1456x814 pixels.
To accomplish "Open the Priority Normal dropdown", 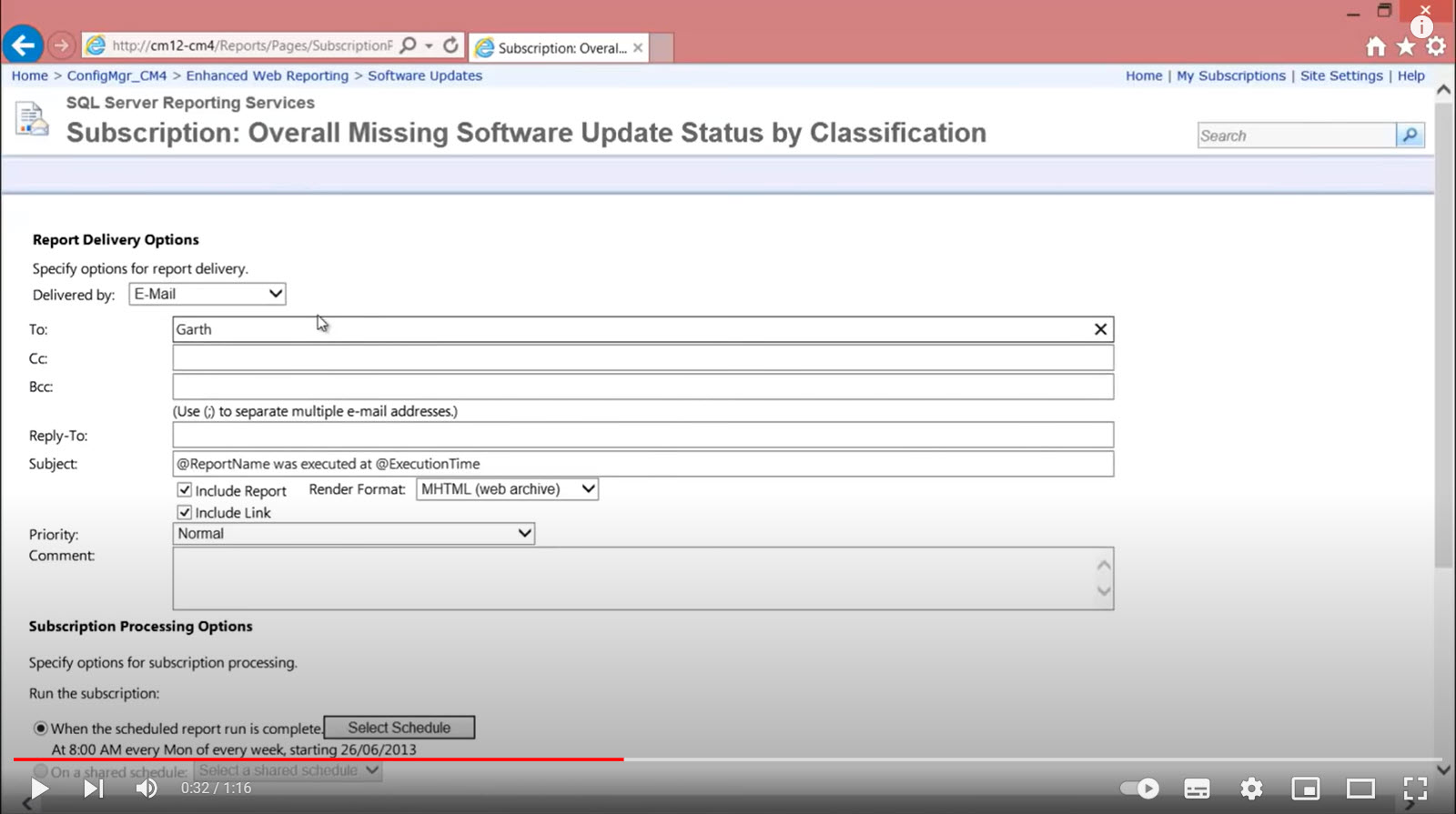I will coord(353,534).
